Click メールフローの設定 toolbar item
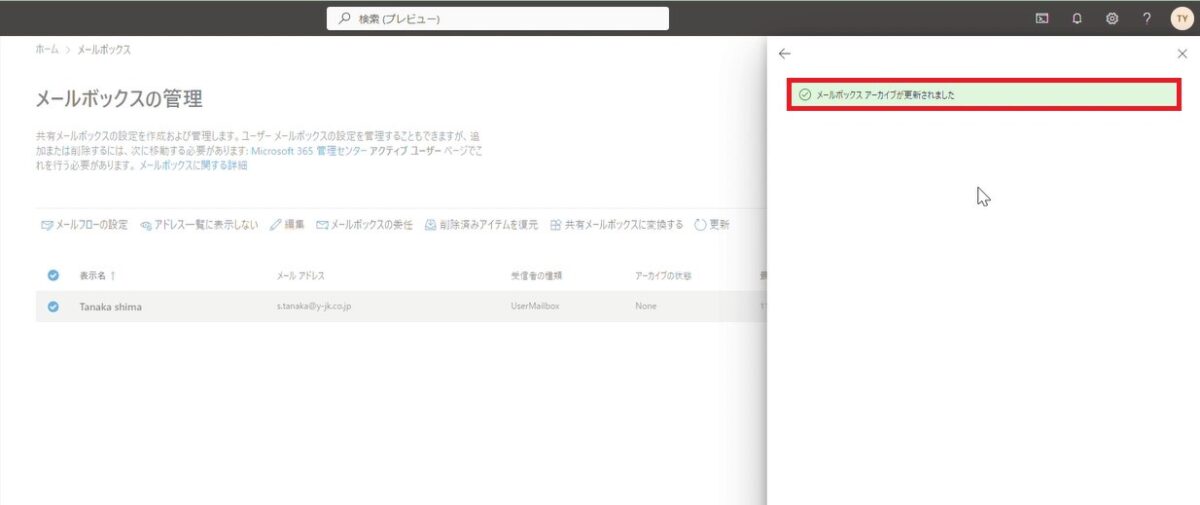1200x505 pixels. (x=84, y=225)
